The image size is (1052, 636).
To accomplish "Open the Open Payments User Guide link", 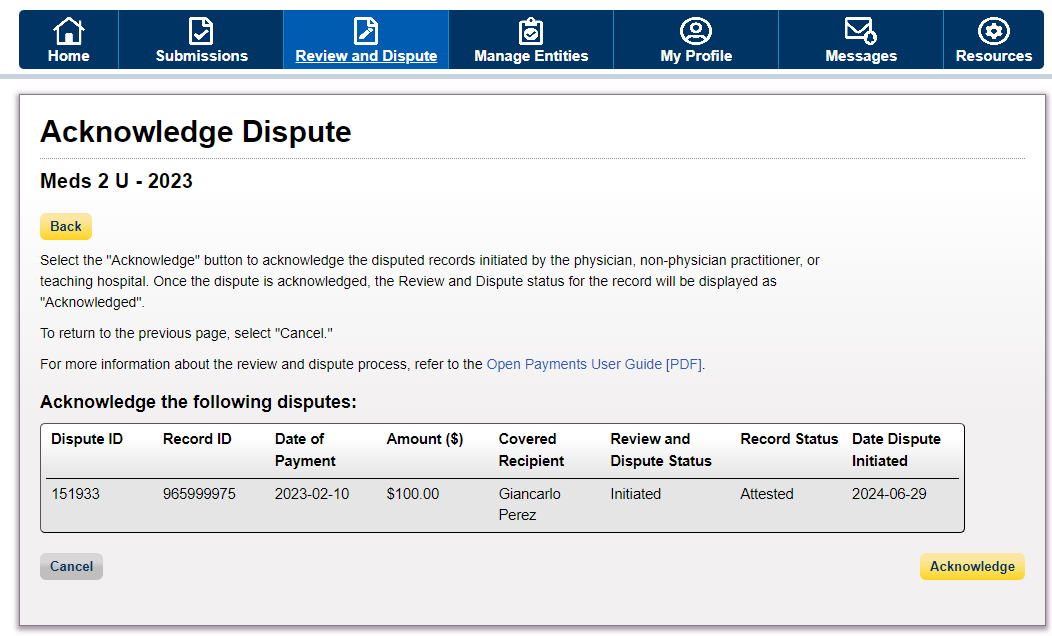I will (574, 365).
